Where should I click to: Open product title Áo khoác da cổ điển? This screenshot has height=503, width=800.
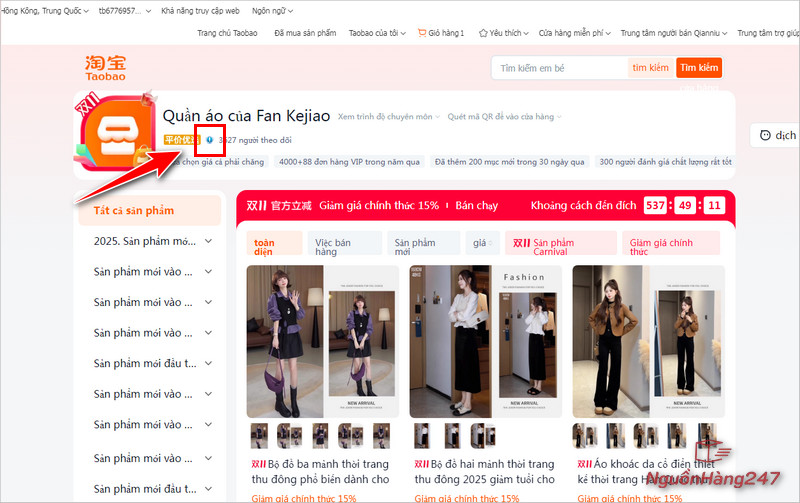coord(646,472)
